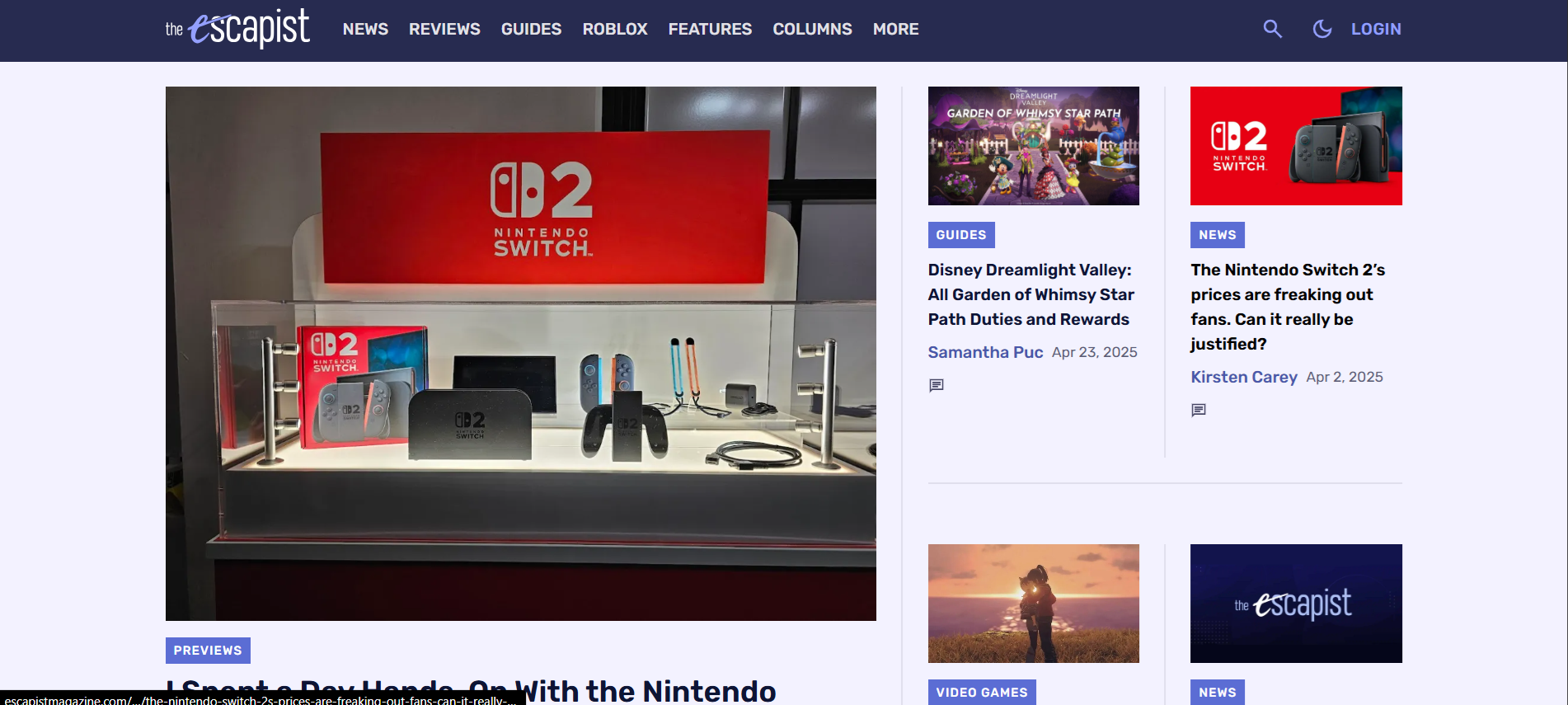Viewport: 1568px width, 705px height.
Task: Click The Escapist logo in the header
Action: (237, 29)
